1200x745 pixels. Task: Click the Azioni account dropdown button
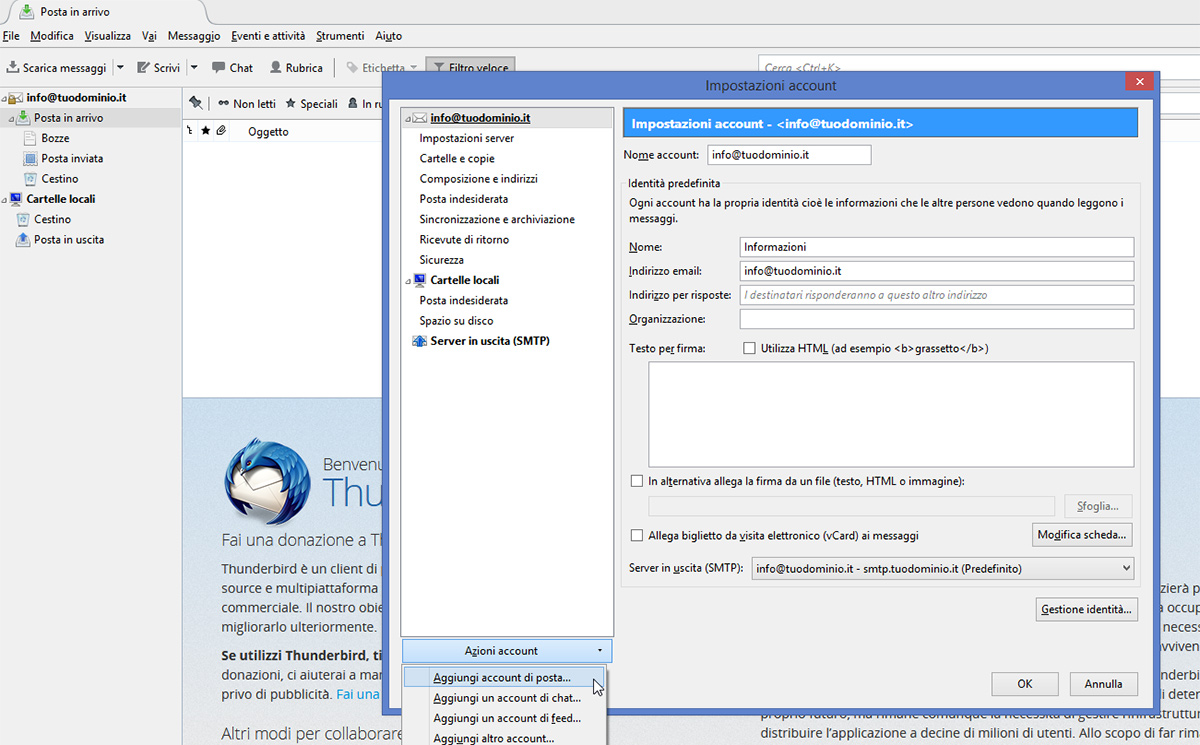(x=507, y=651)
